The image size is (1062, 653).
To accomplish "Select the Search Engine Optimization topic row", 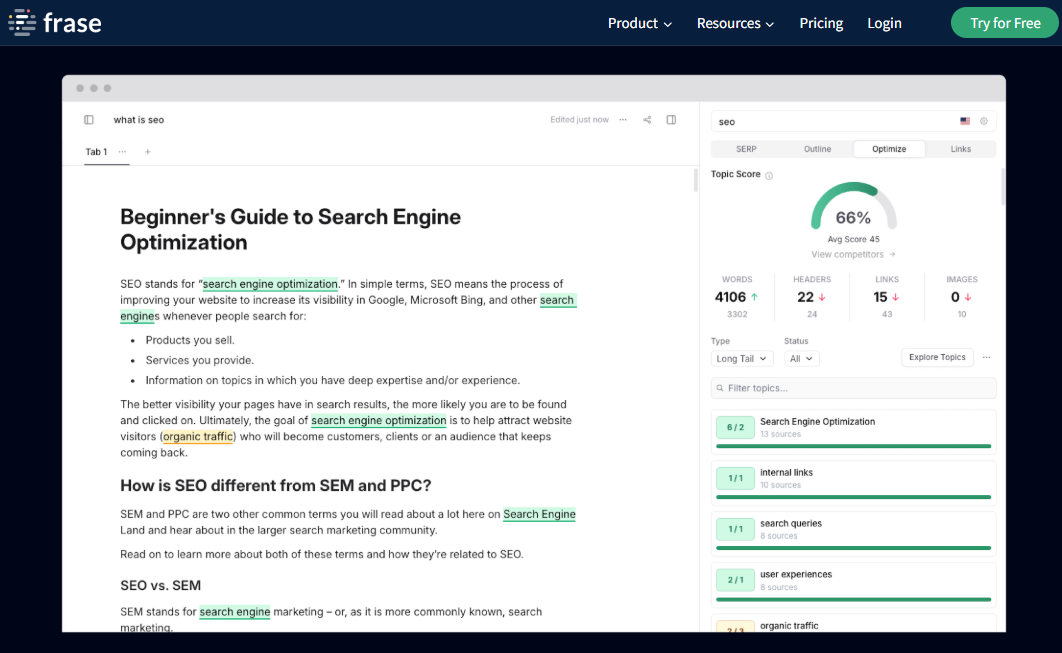I will [853, 430].
